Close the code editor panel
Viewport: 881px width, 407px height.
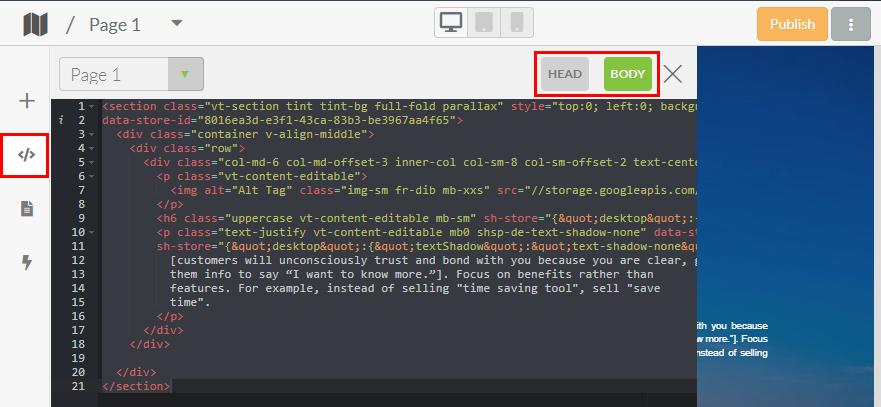pos(673,74)
